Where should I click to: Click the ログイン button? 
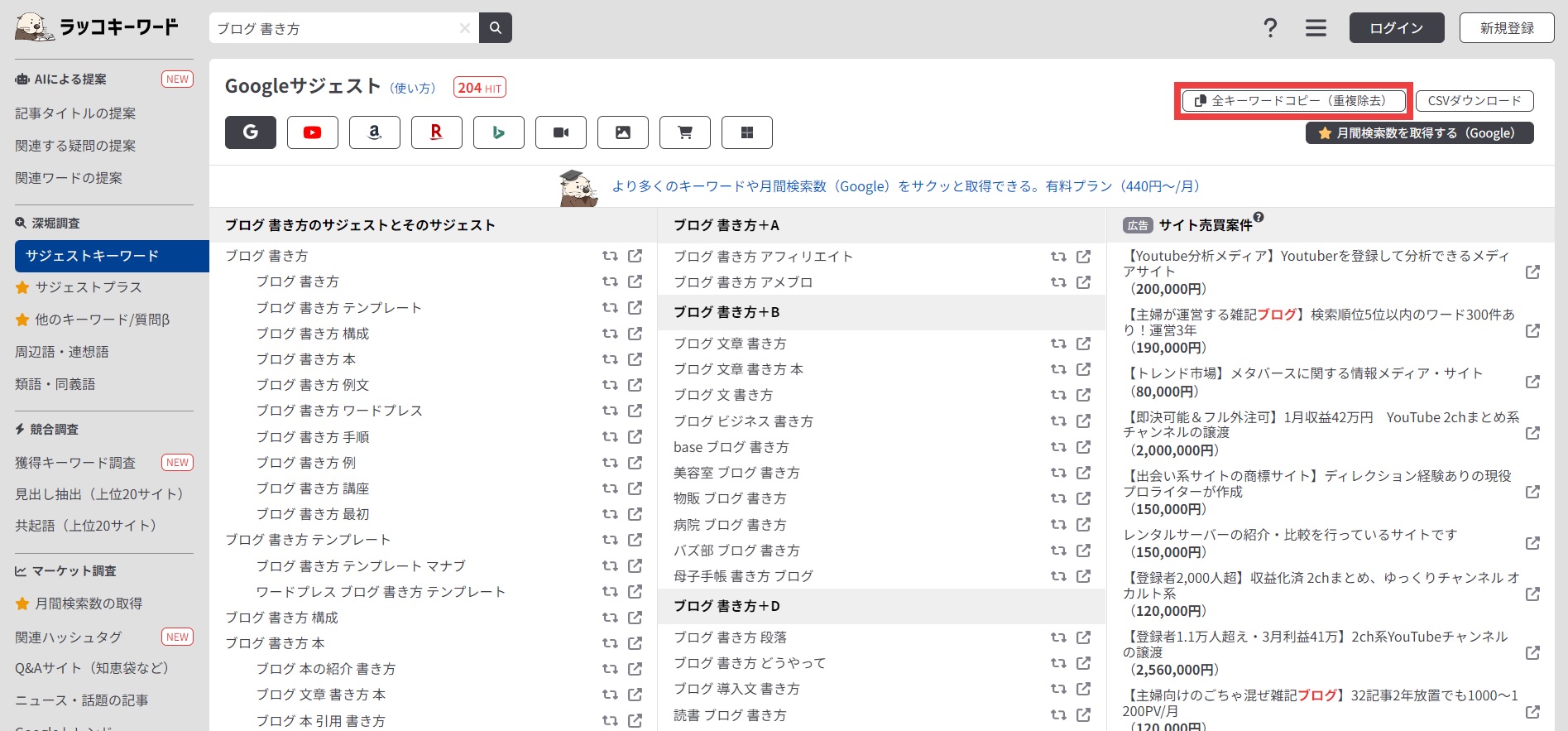coord(1397,28)
